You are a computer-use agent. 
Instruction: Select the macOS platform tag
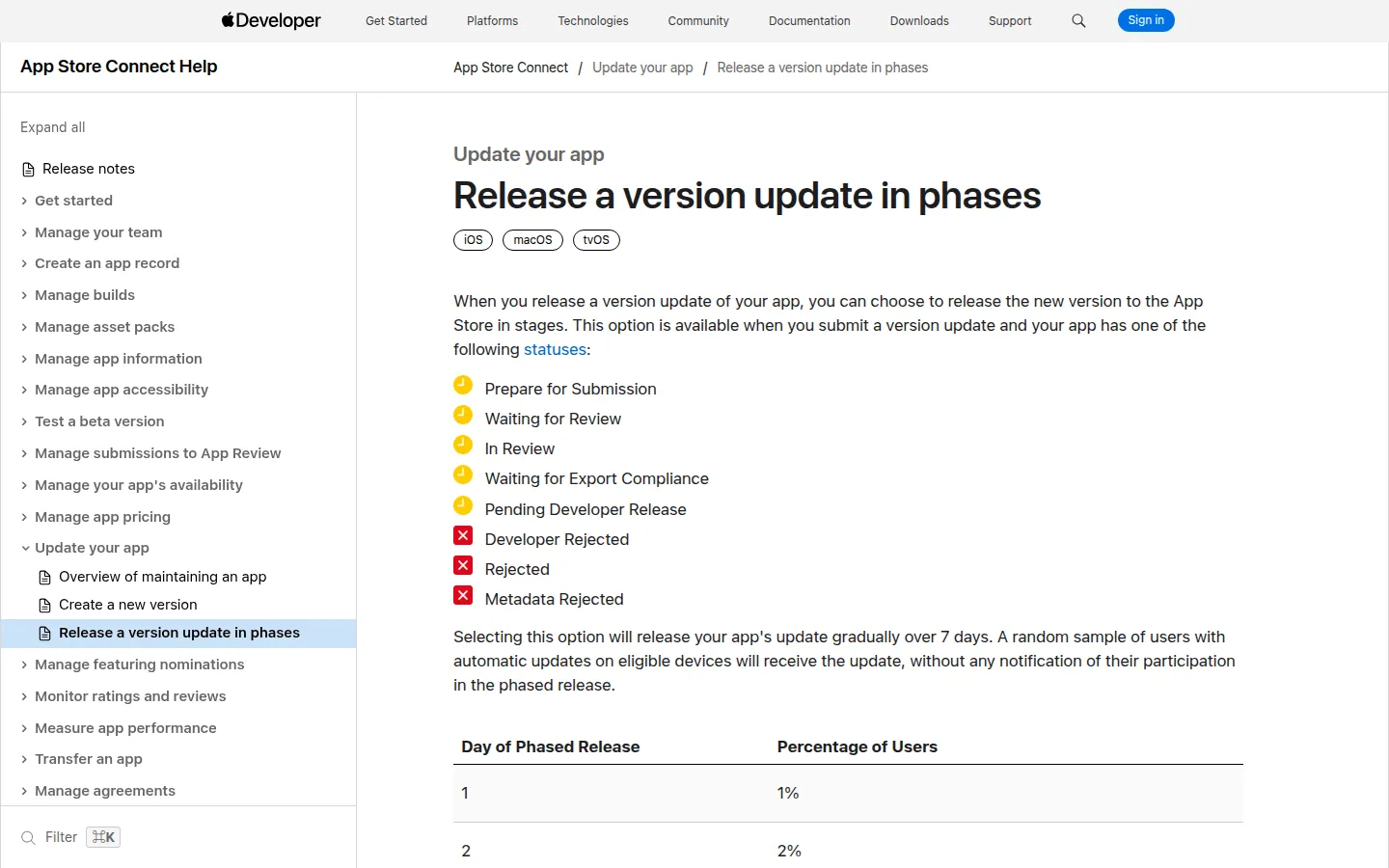tap(532, 240)
